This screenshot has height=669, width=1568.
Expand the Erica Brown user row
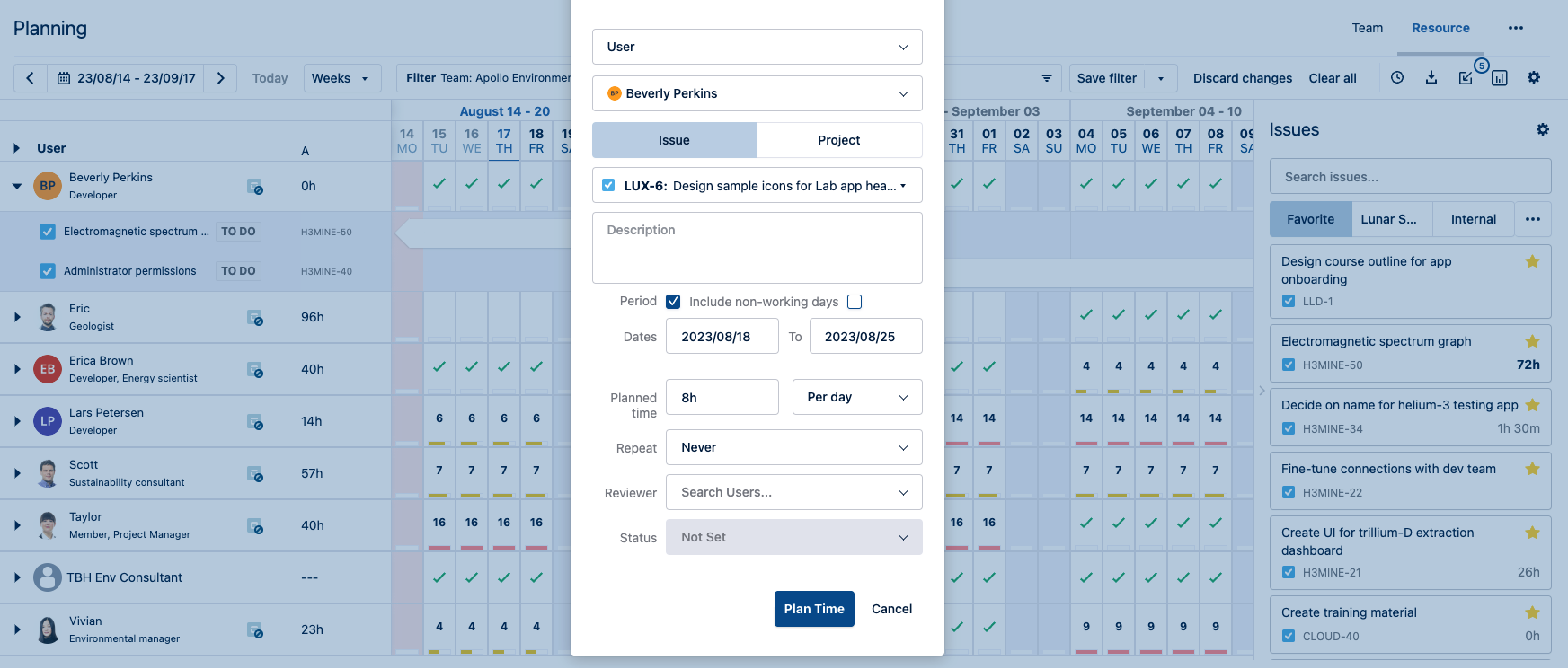click(x=17, y=369)
